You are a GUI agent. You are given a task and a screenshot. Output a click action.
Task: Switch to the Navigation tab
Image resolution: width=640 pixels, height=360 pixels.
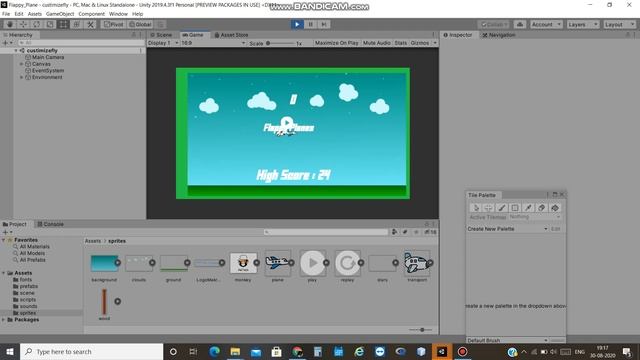click(499, 35)
